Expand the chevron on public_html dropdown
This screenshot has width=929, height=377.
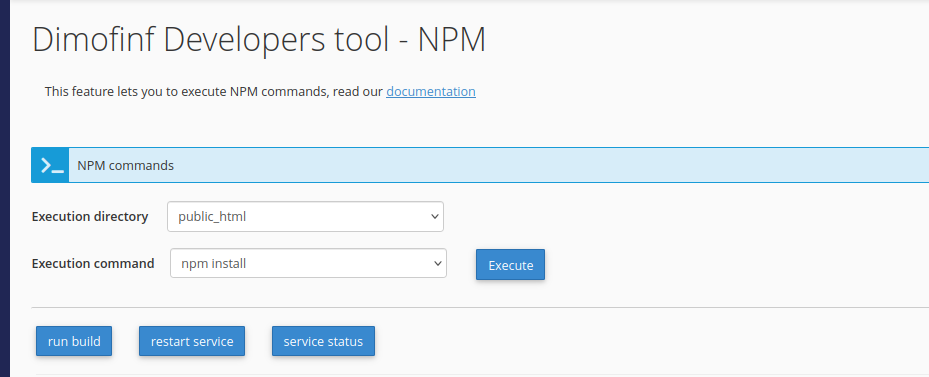pyautogui.click(x=434, y=216)
